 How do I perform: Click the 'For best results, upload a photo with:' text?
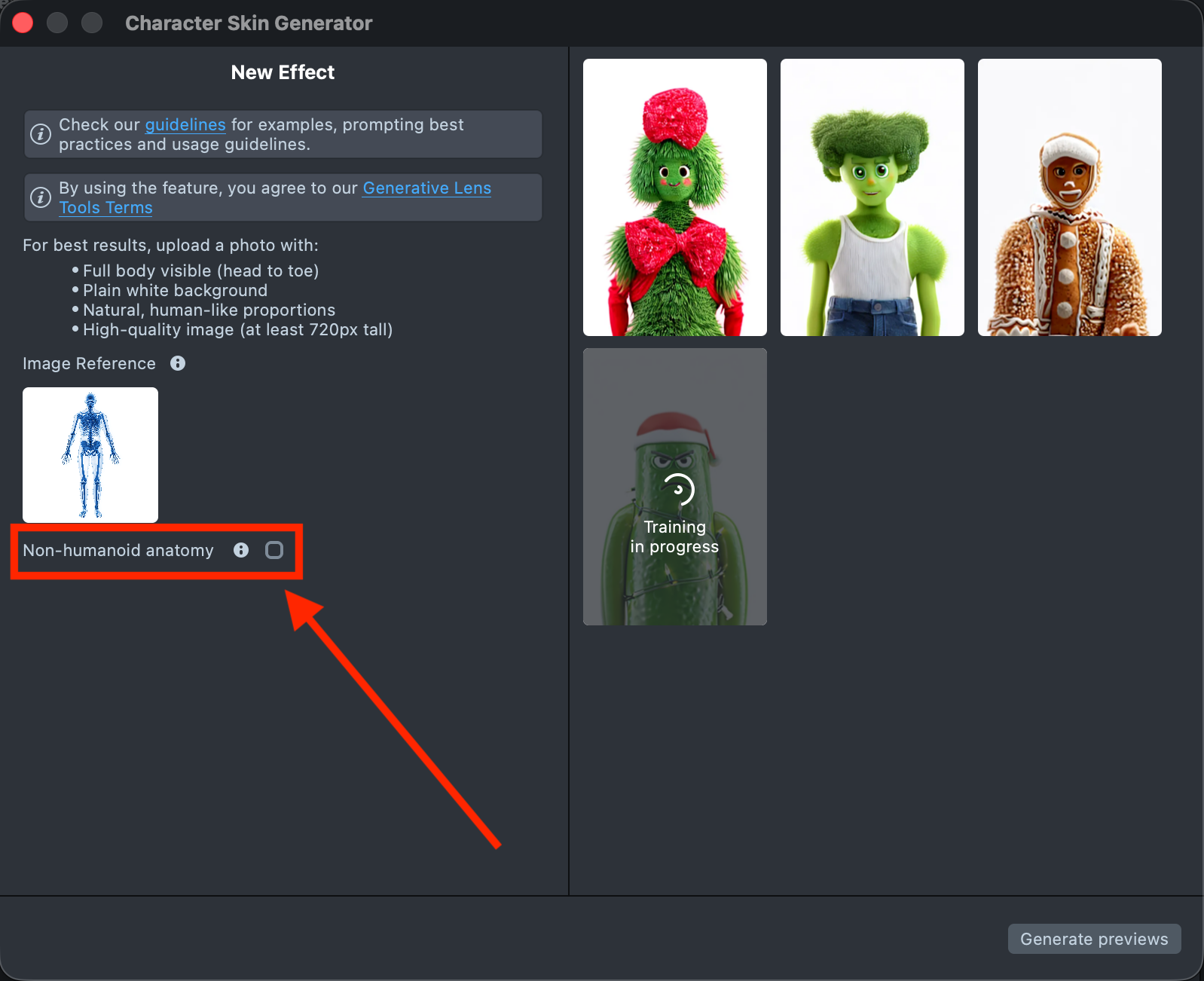[170, 245]
